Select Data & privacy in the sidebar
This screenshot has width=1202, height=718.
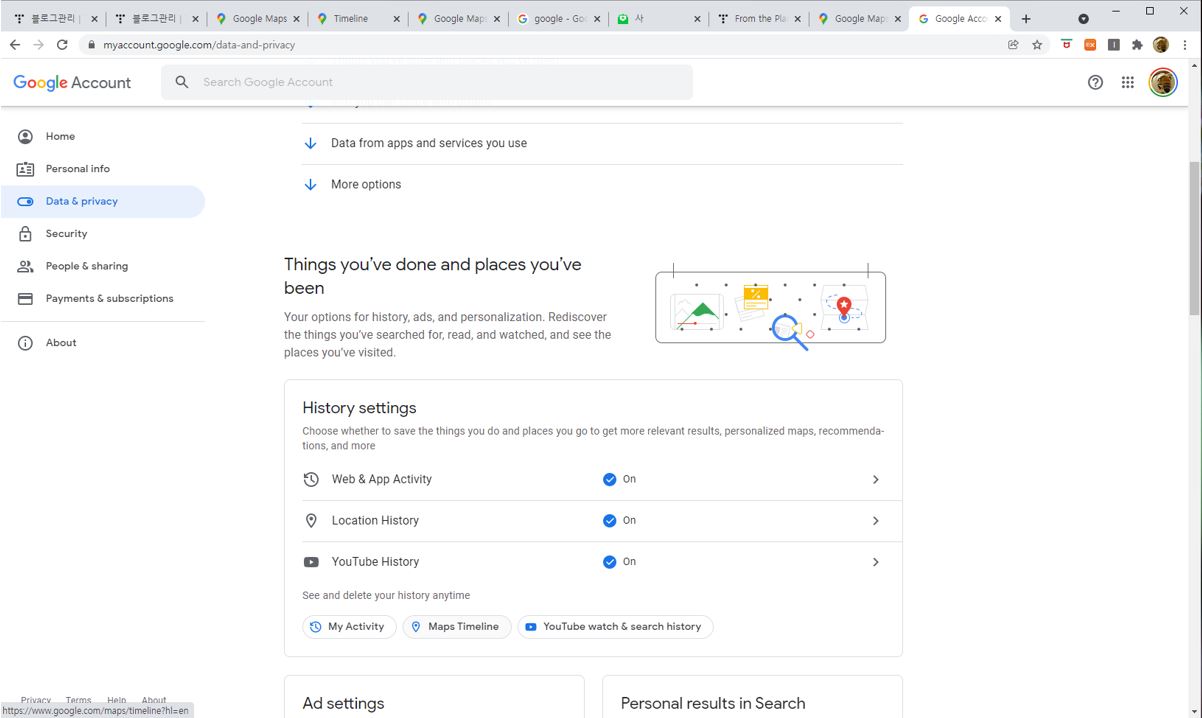pos(102,201)
